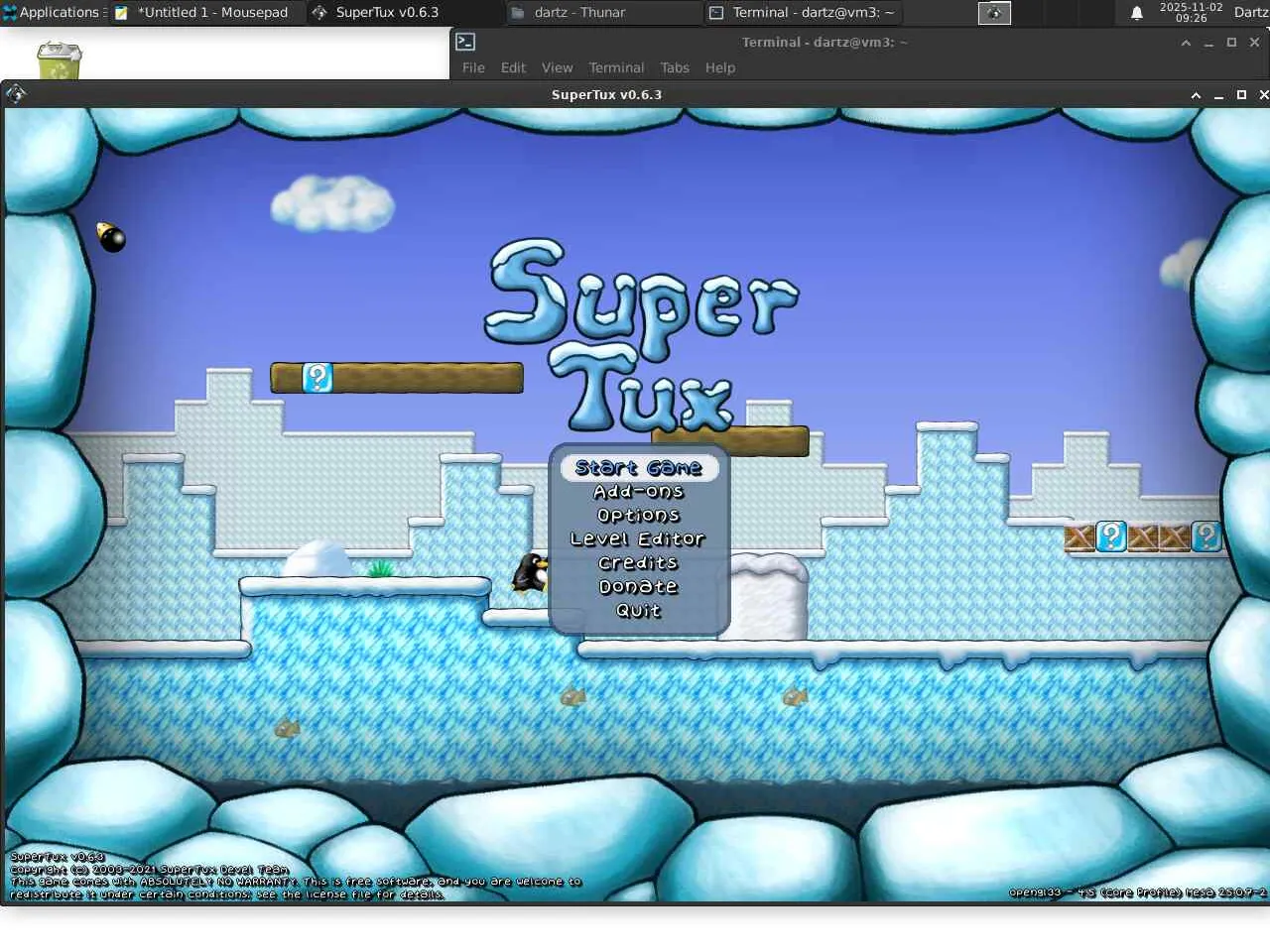The width and height of the screenshot is (1270, 952).
Task: Select the Trash icon on the desktop
Action: pos(59,60)
